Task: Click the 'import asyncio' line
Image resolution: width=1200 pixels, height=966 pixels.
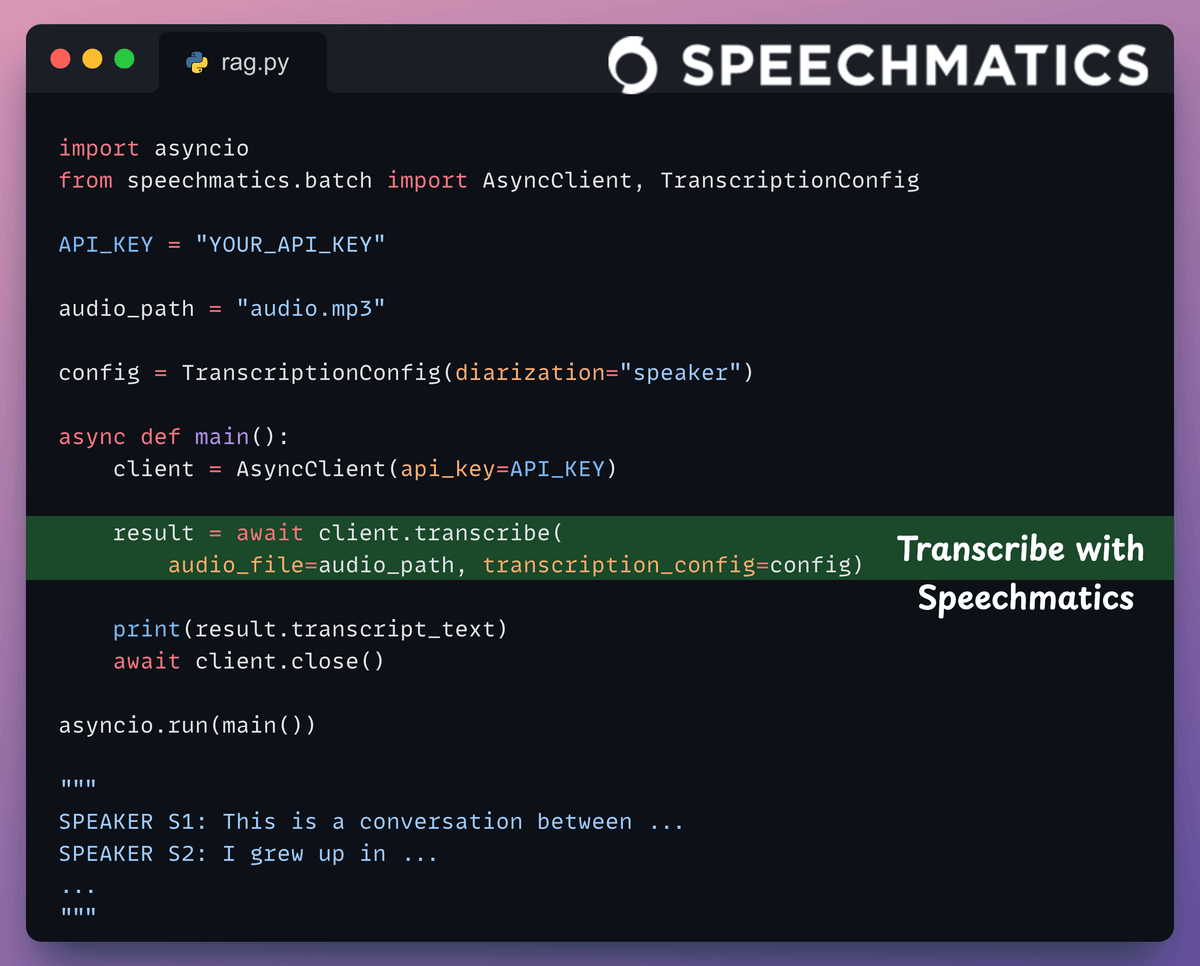Action: [x=154, y=148]
